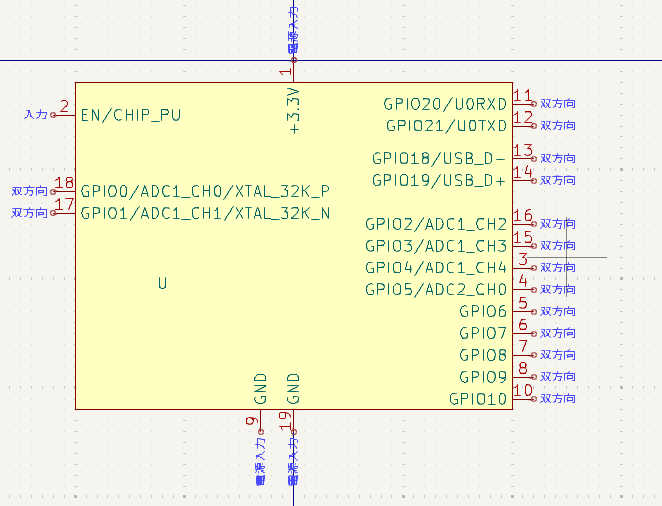Select the GPIO4/ADC1_CH4 pin label
The height and width of the screenshot is (506, 662).
point(435,268)
